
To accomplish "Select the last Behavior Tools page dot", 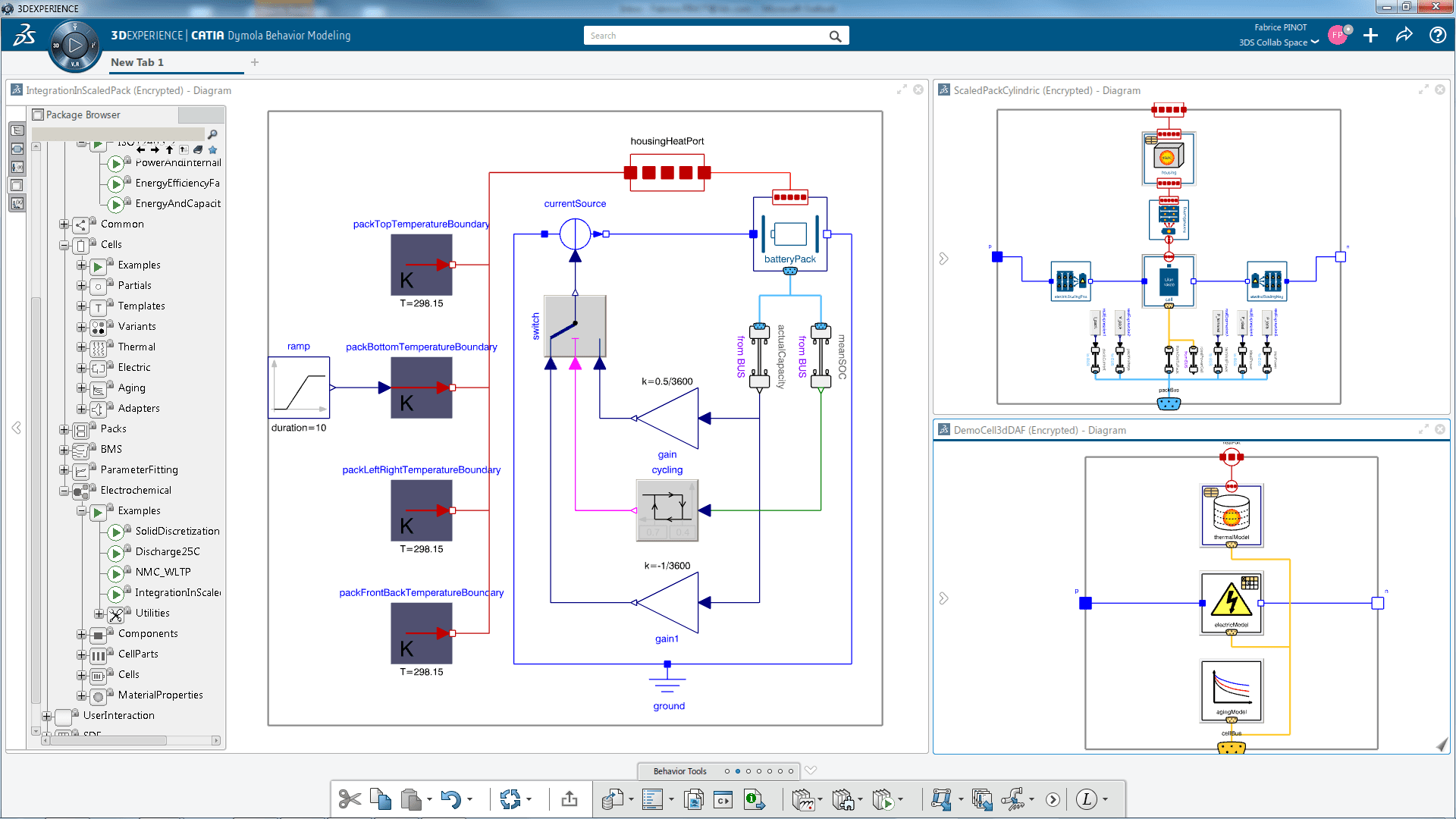I will coord(791,771).
